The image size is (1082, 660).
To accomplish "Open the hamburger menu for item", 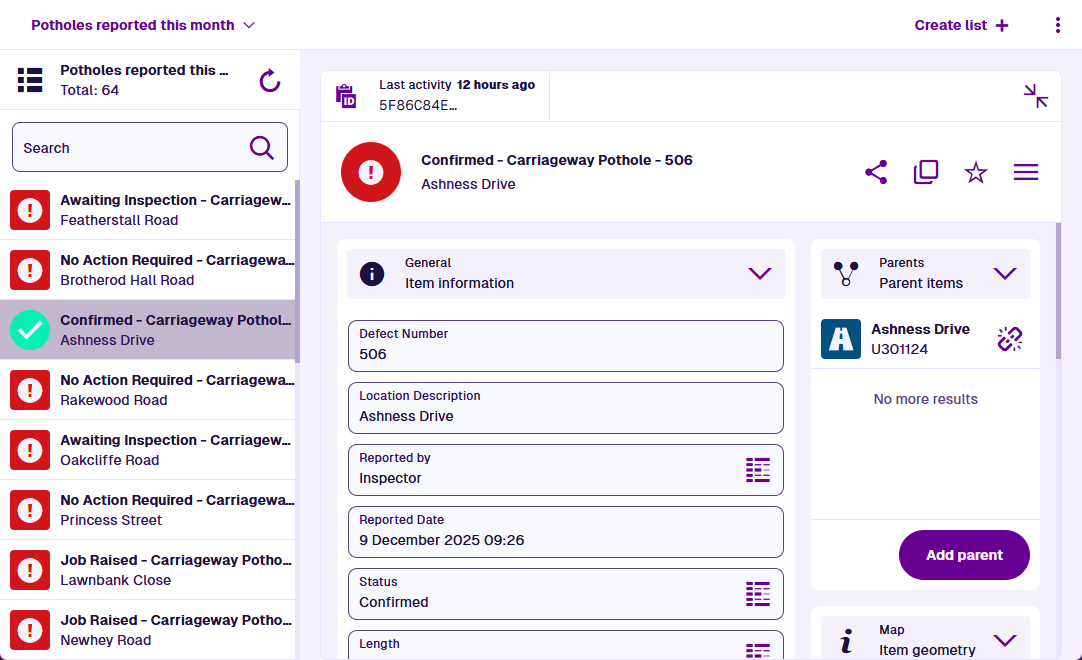I will pos(1026,173).
